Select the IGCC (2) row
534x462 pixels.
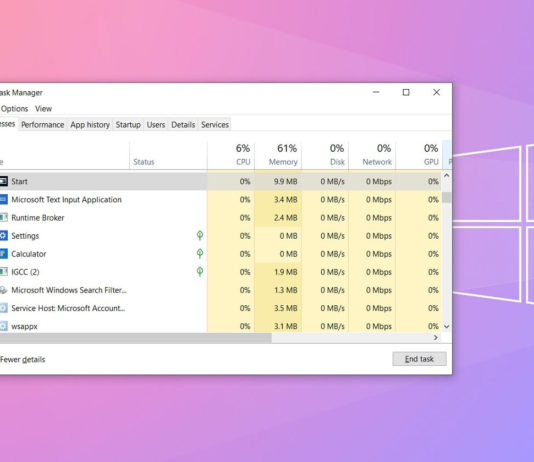(220, 271)
